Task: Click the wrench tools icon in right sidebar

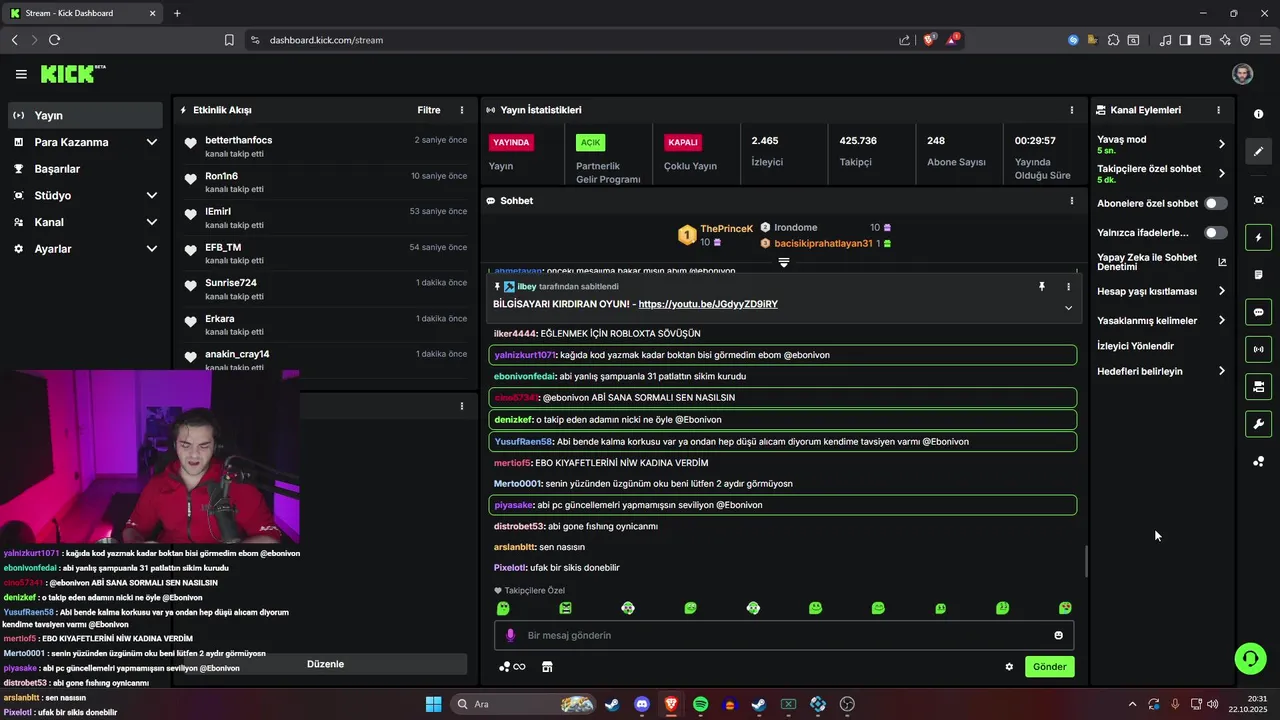Action: click(x=1258, y=424)
